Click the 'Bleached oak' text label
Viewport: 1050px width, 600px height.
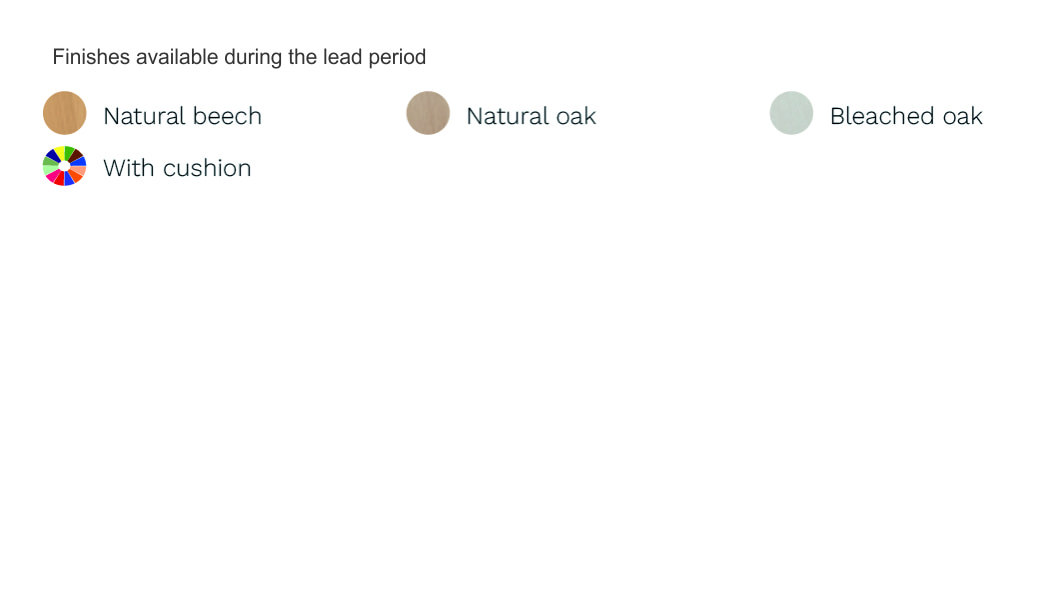click(906, 116)
